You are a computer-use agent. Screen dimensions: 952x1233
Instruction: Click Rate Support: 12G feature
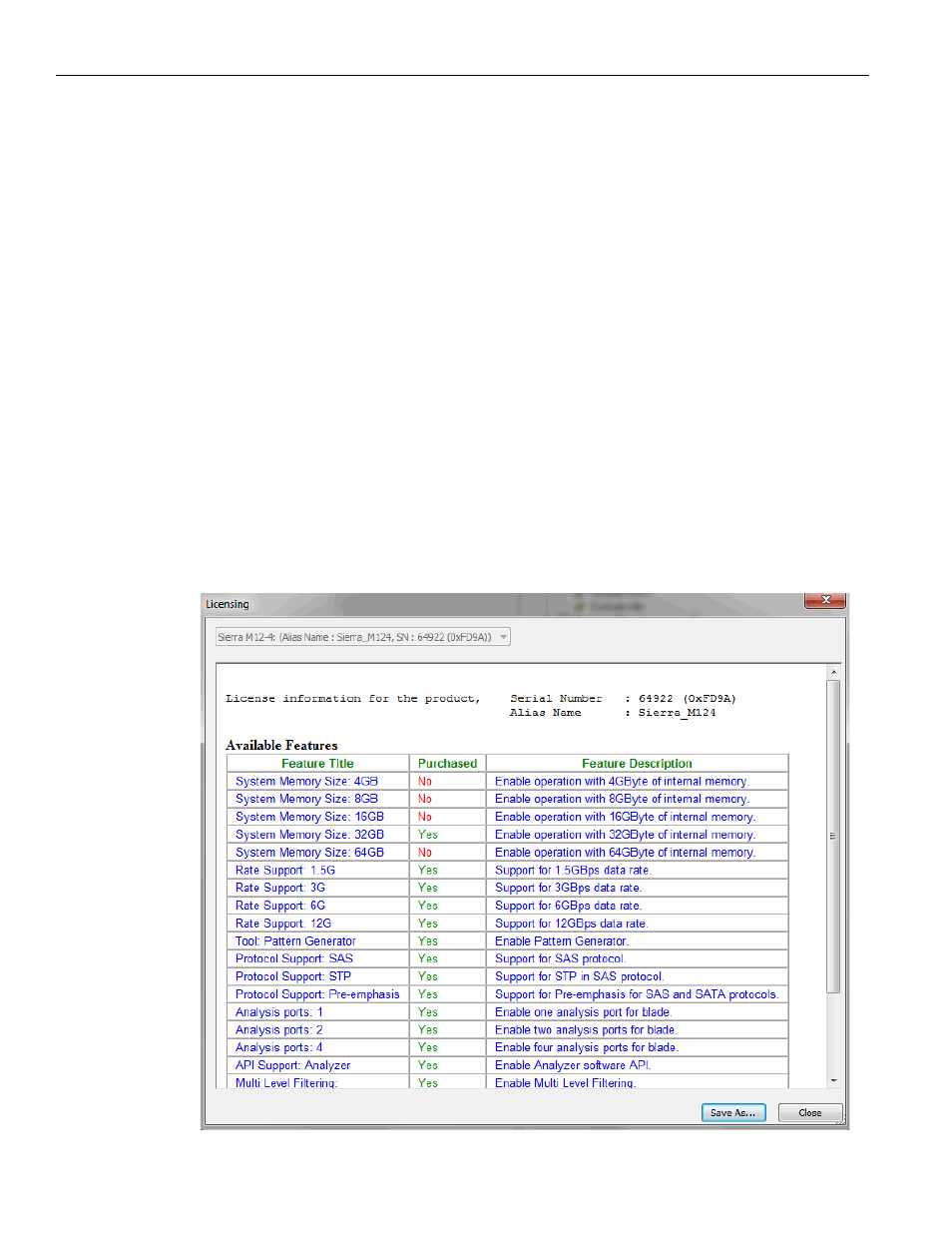(x=283, y=924)
